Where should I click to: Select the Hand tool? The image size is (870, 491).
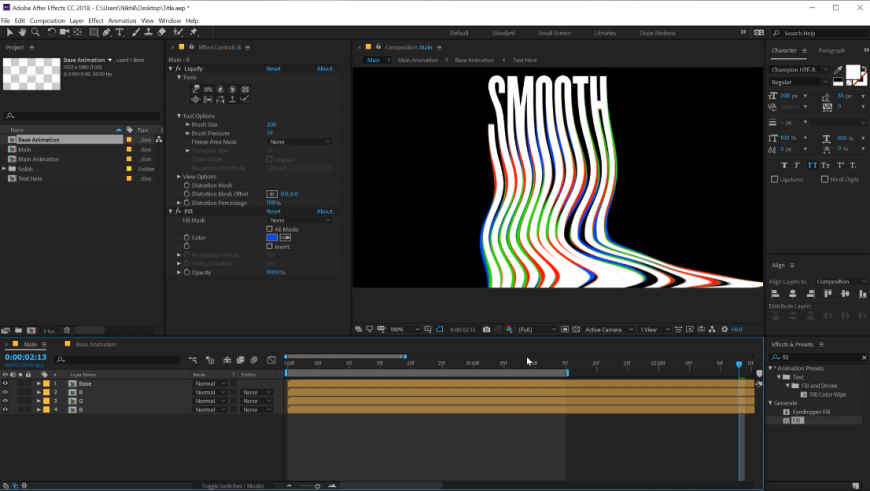[x=22, y=32]
